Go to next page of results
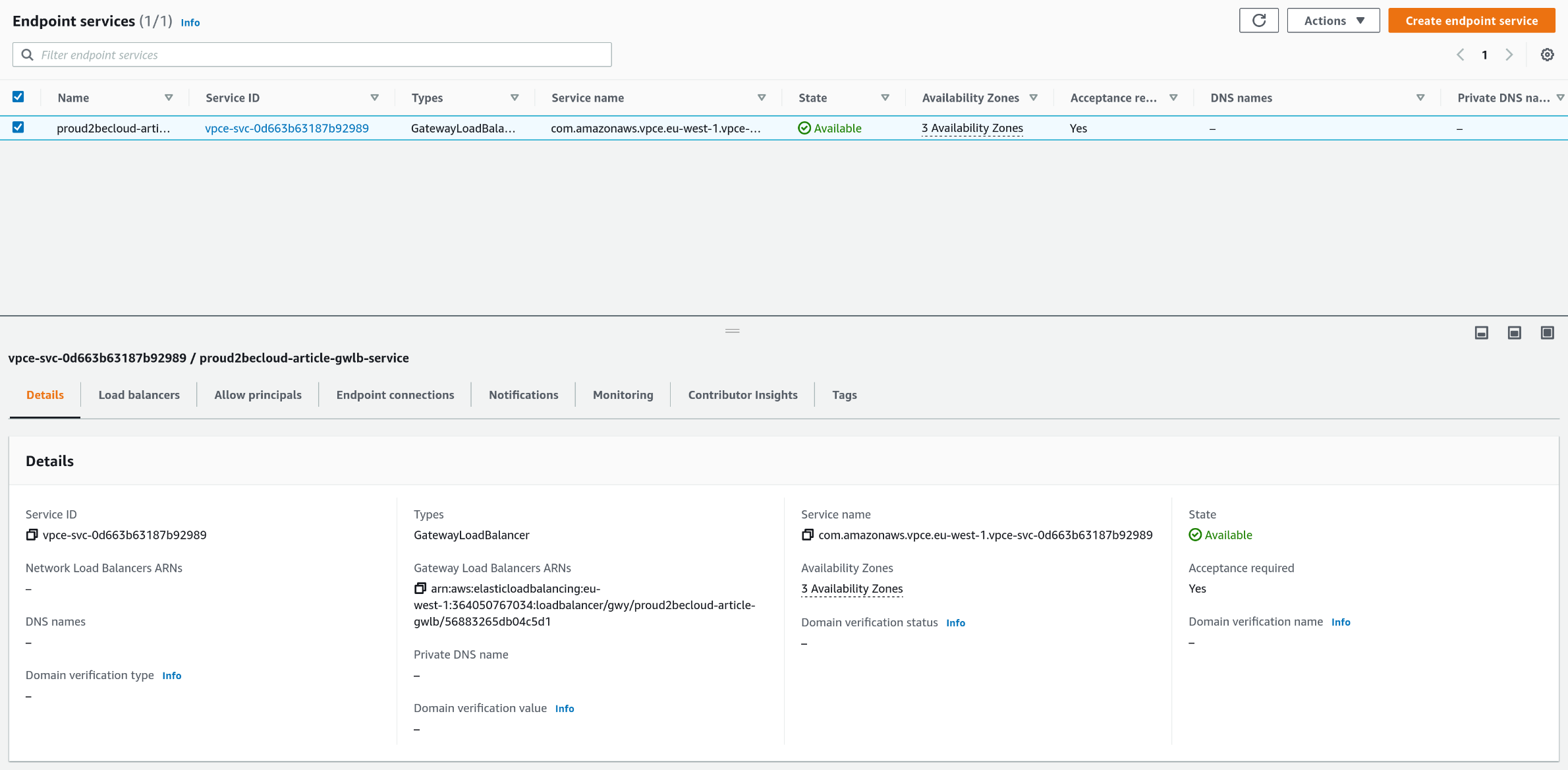1568x770 pixels. pos(1509,55)
